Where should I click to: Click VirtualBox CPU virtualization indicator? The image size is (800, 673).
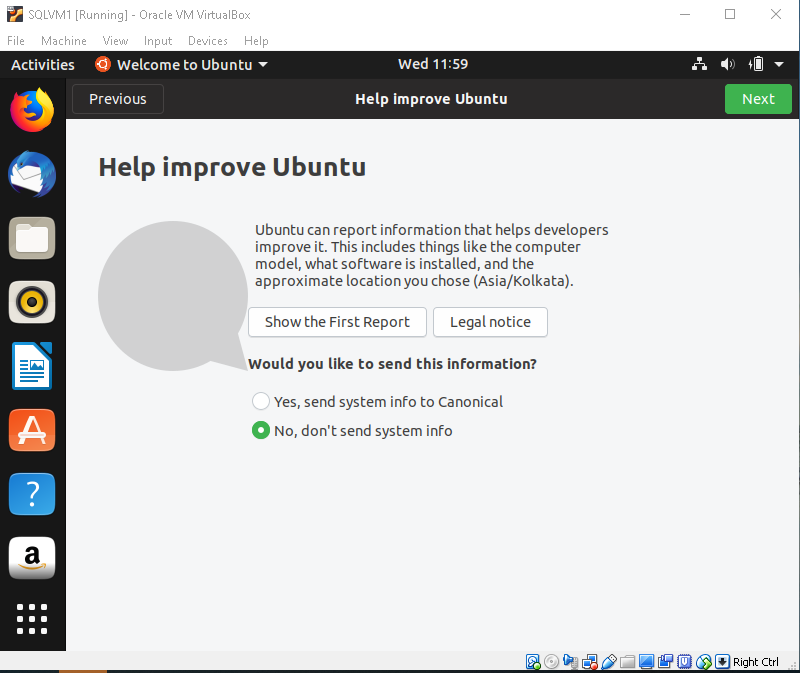coord(684,662)
